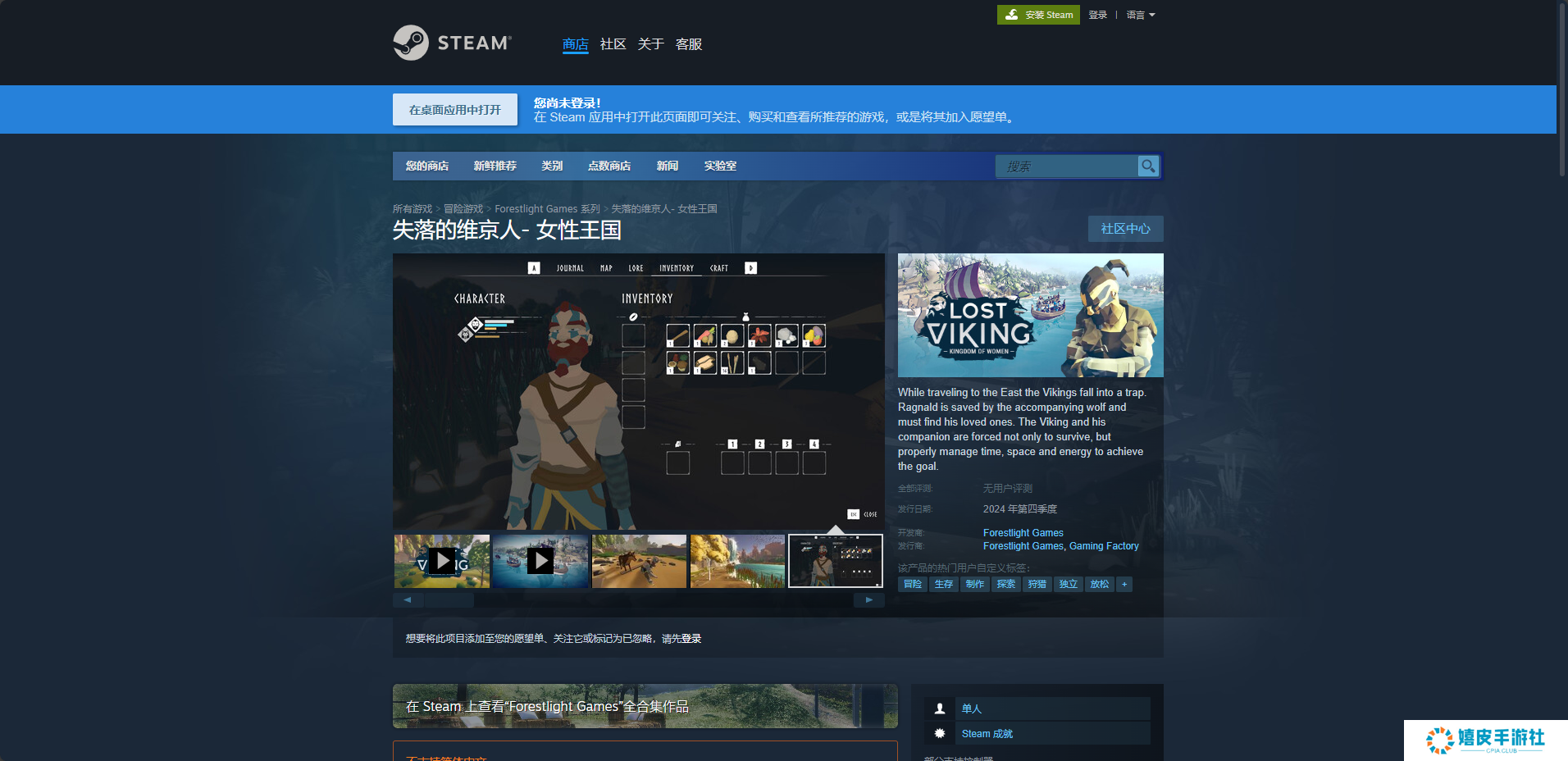The width and height of the screenshot is (1568, 761).
Task: Focus the 搜索 store search field
Action: pos(1066,166)
